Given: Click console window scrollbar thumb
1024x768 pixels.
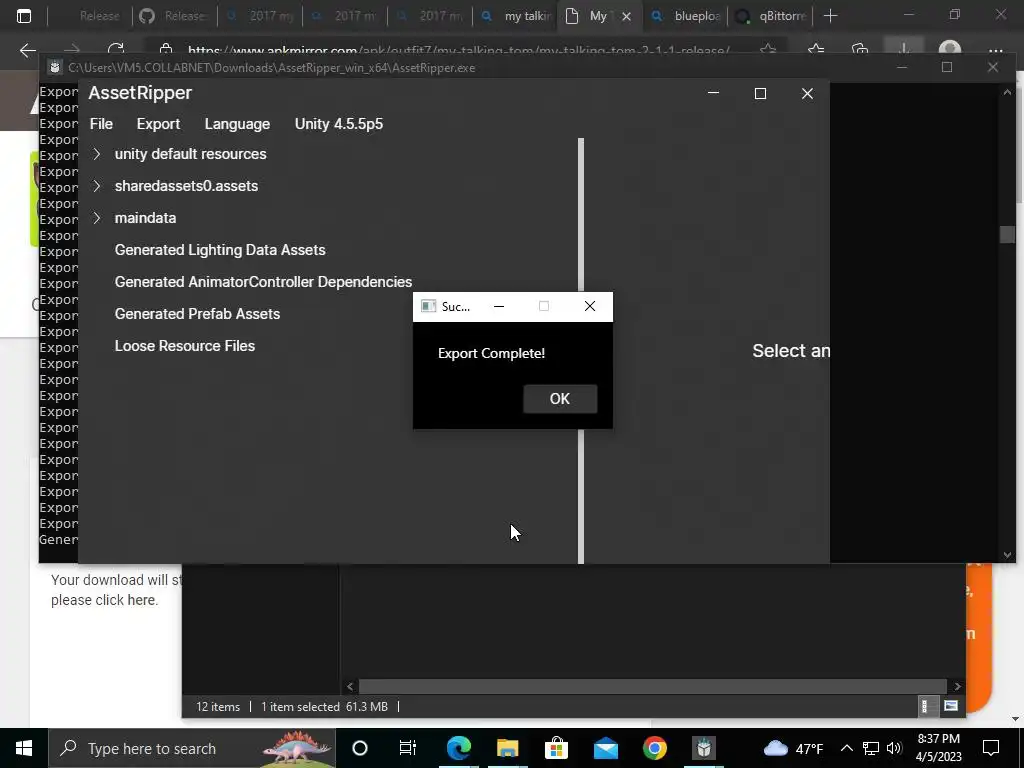Looking at the screenshot, I should tap(1007, 234).
